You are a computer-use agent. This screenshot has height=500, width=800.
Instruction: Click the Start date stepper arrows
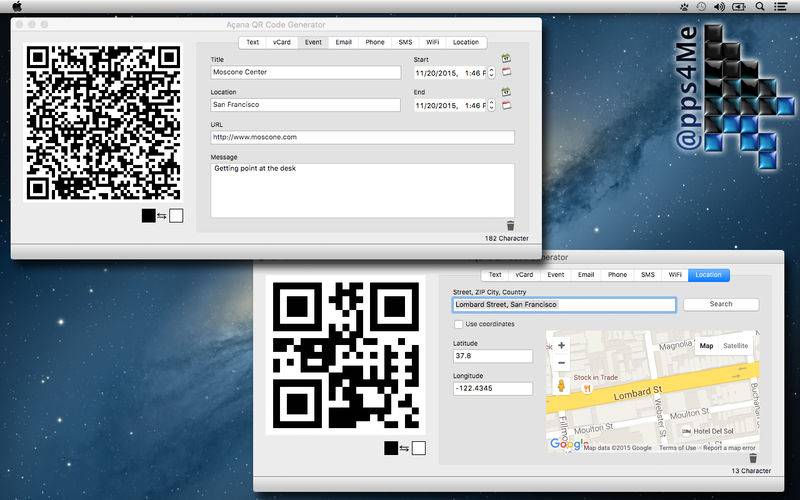491,73
